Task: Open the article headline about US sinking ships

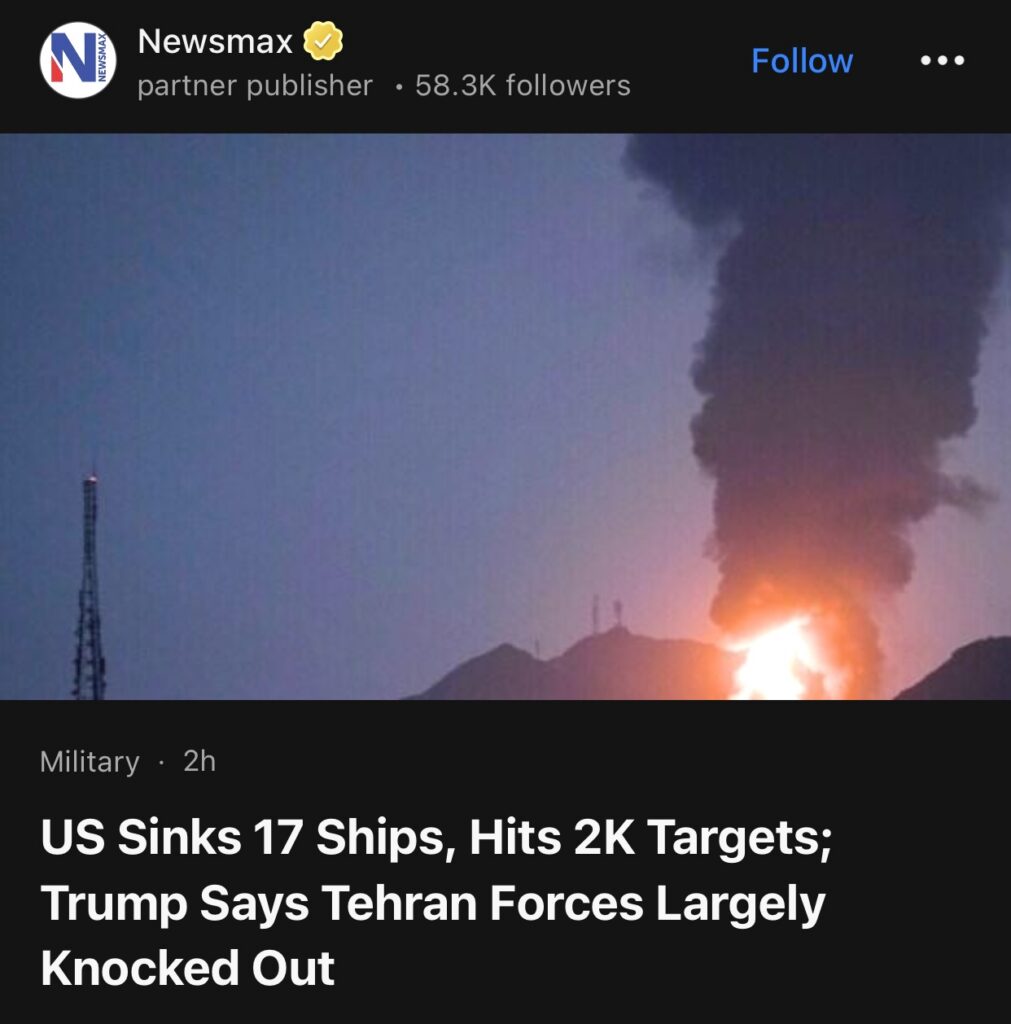Action: (436, 902)
